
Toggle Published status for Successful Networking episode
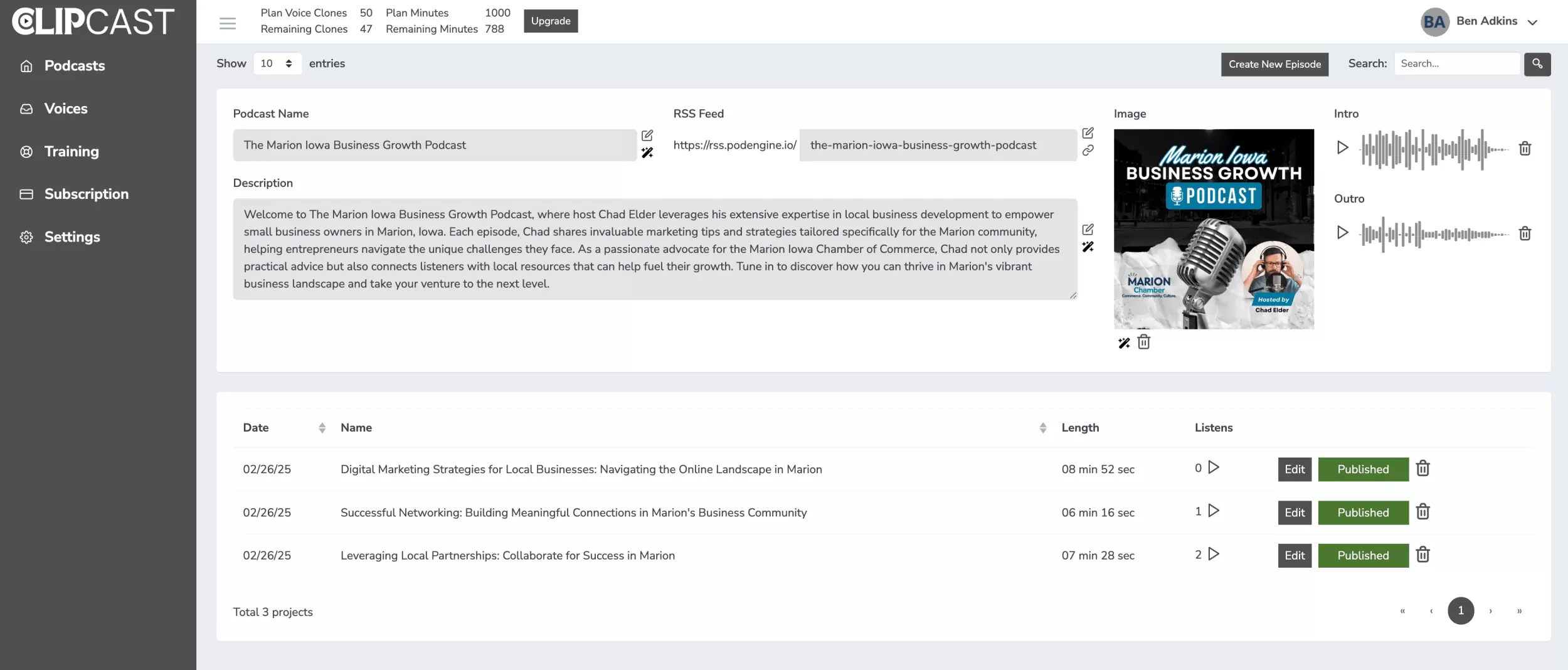point(1363,513)
